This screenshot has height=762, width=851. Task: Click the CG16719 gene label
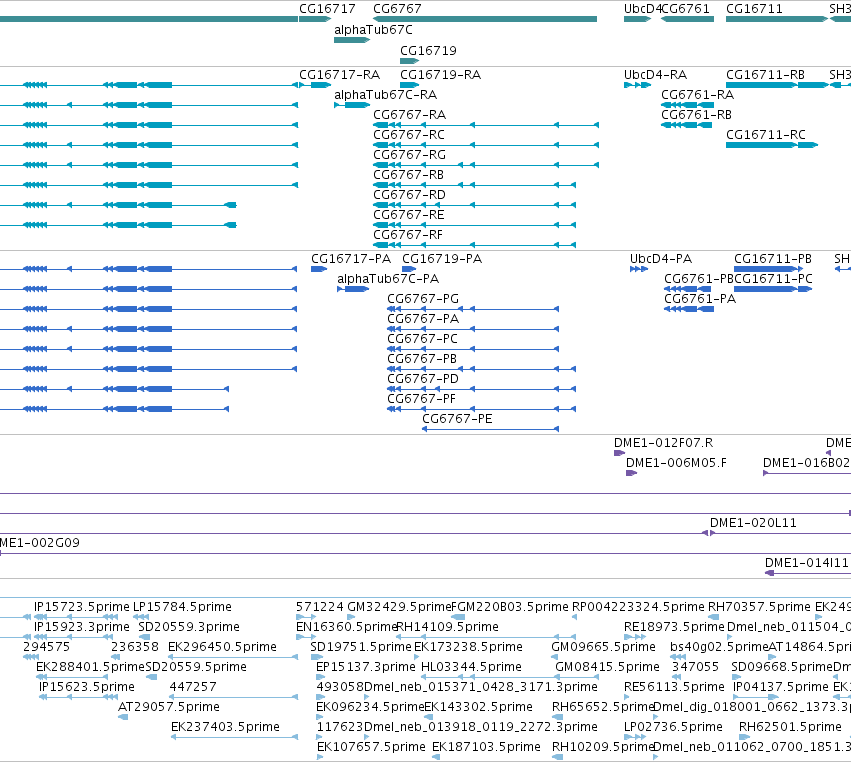tap(428, 50)
